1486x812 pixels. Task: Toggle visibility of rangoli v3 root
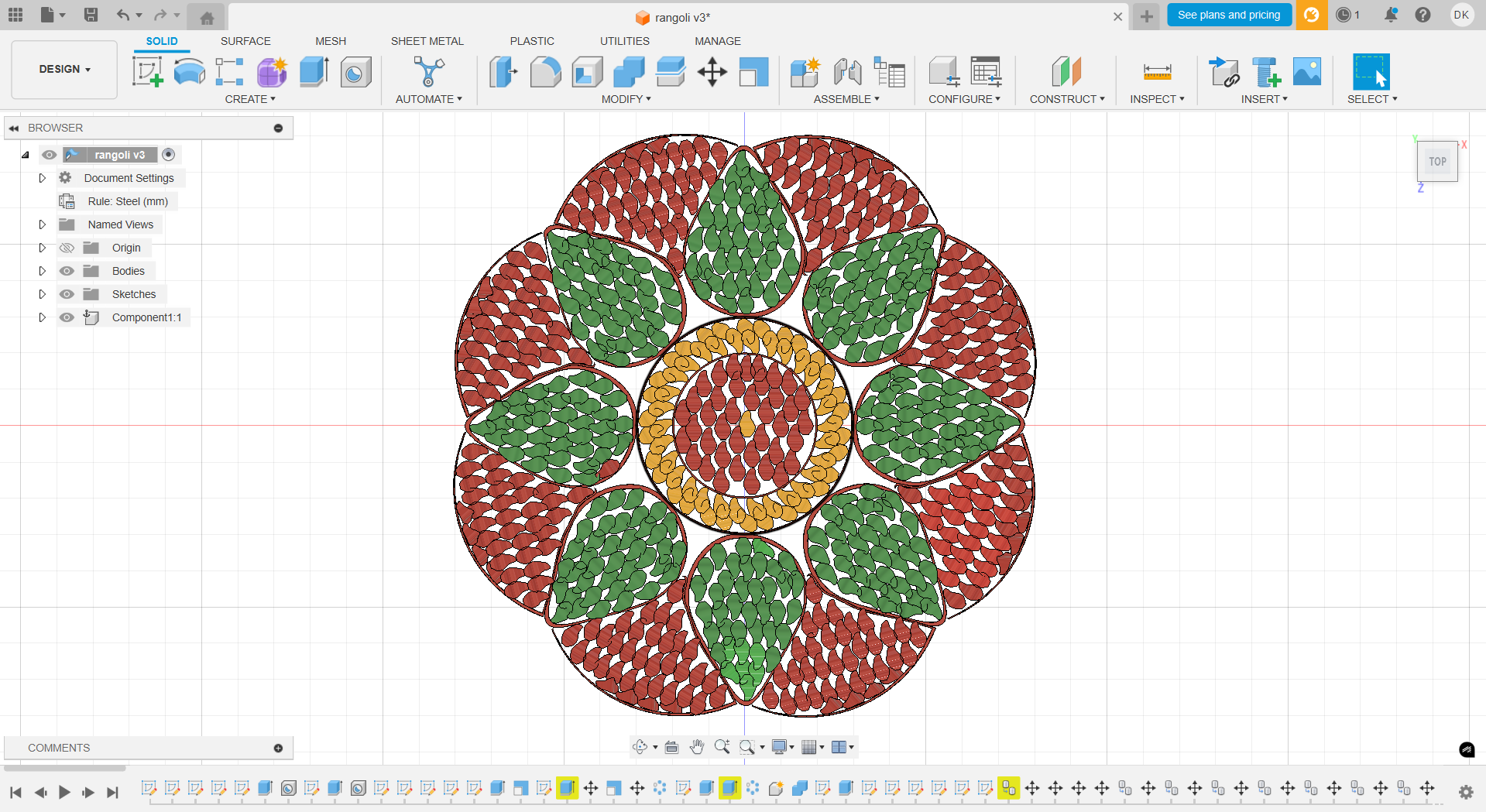49,155
